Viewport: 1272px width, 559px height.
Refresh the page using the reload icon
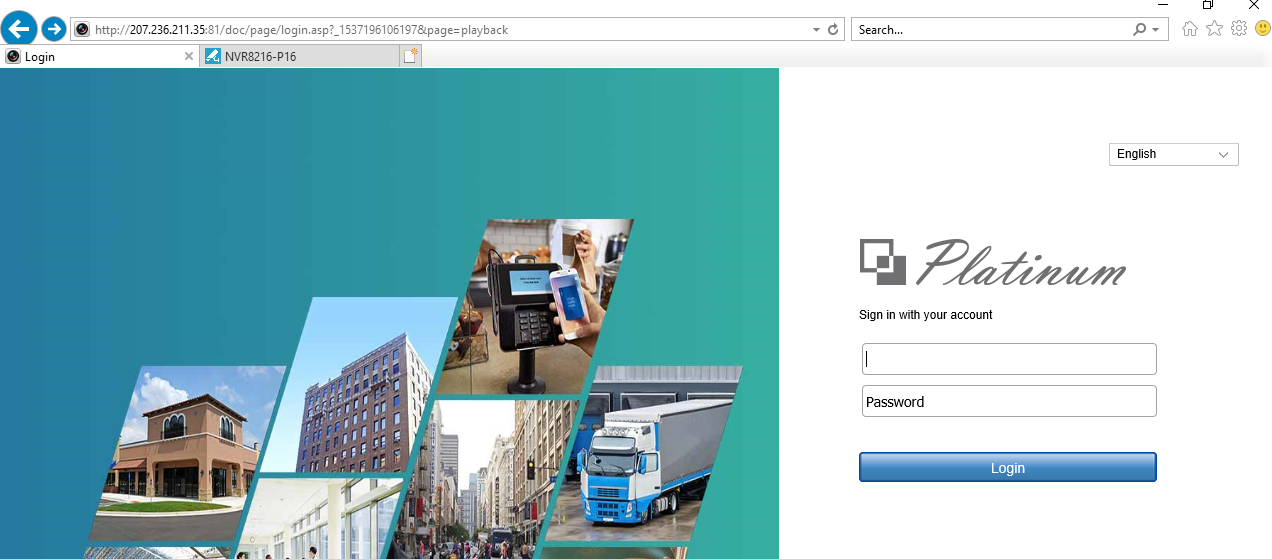(834, 30)
